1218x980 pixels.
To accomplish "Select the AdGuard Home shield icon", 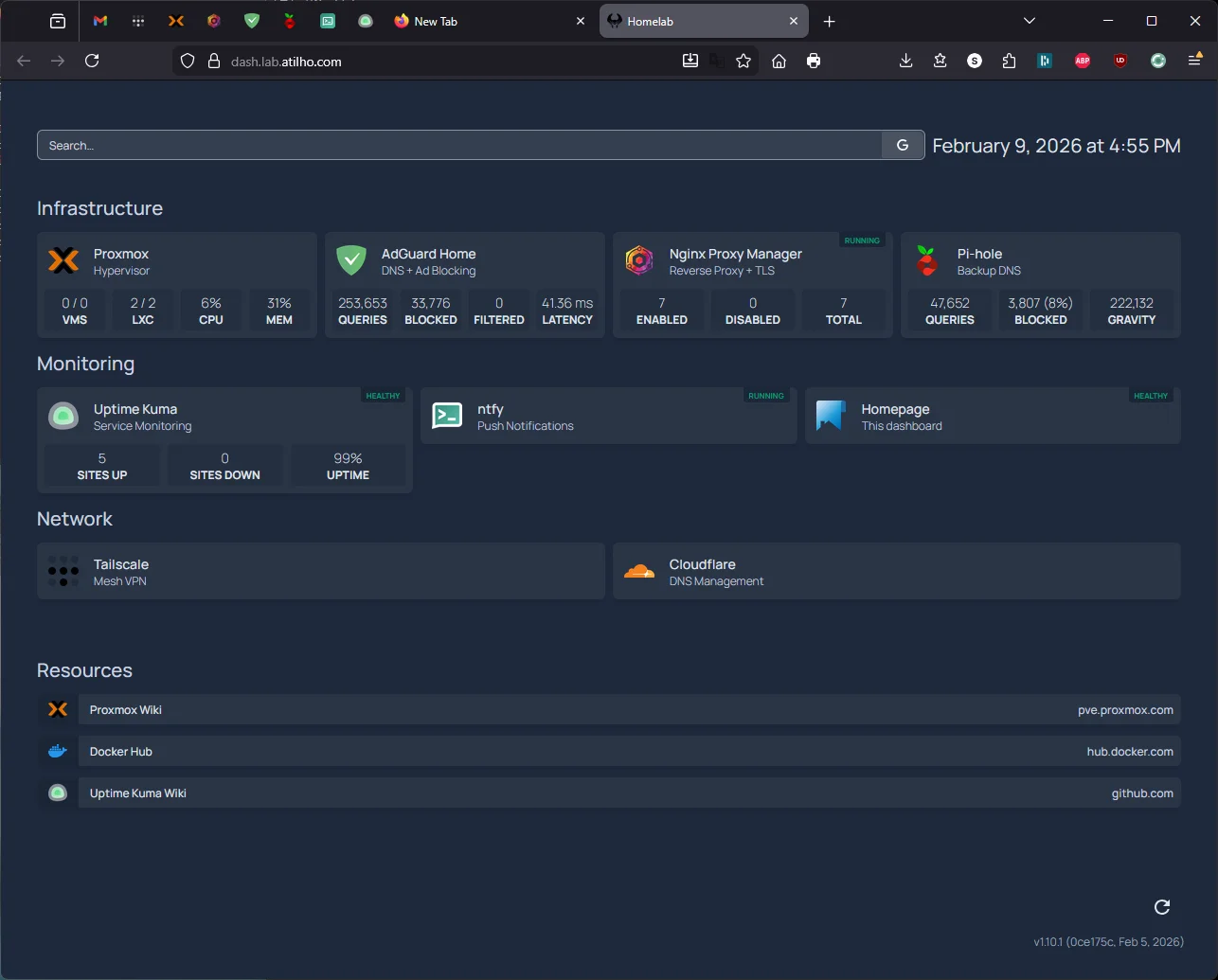I will pos(351,260).
